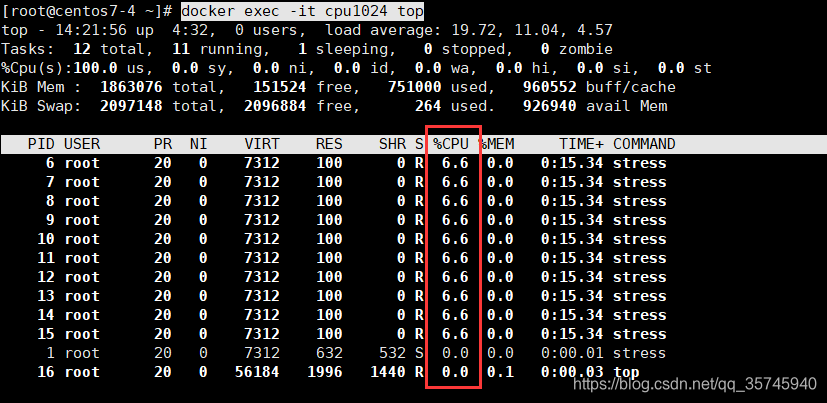Click the %MEM value '0.1' of top process
Screen dimensions: 827x403
pos(500,372)
